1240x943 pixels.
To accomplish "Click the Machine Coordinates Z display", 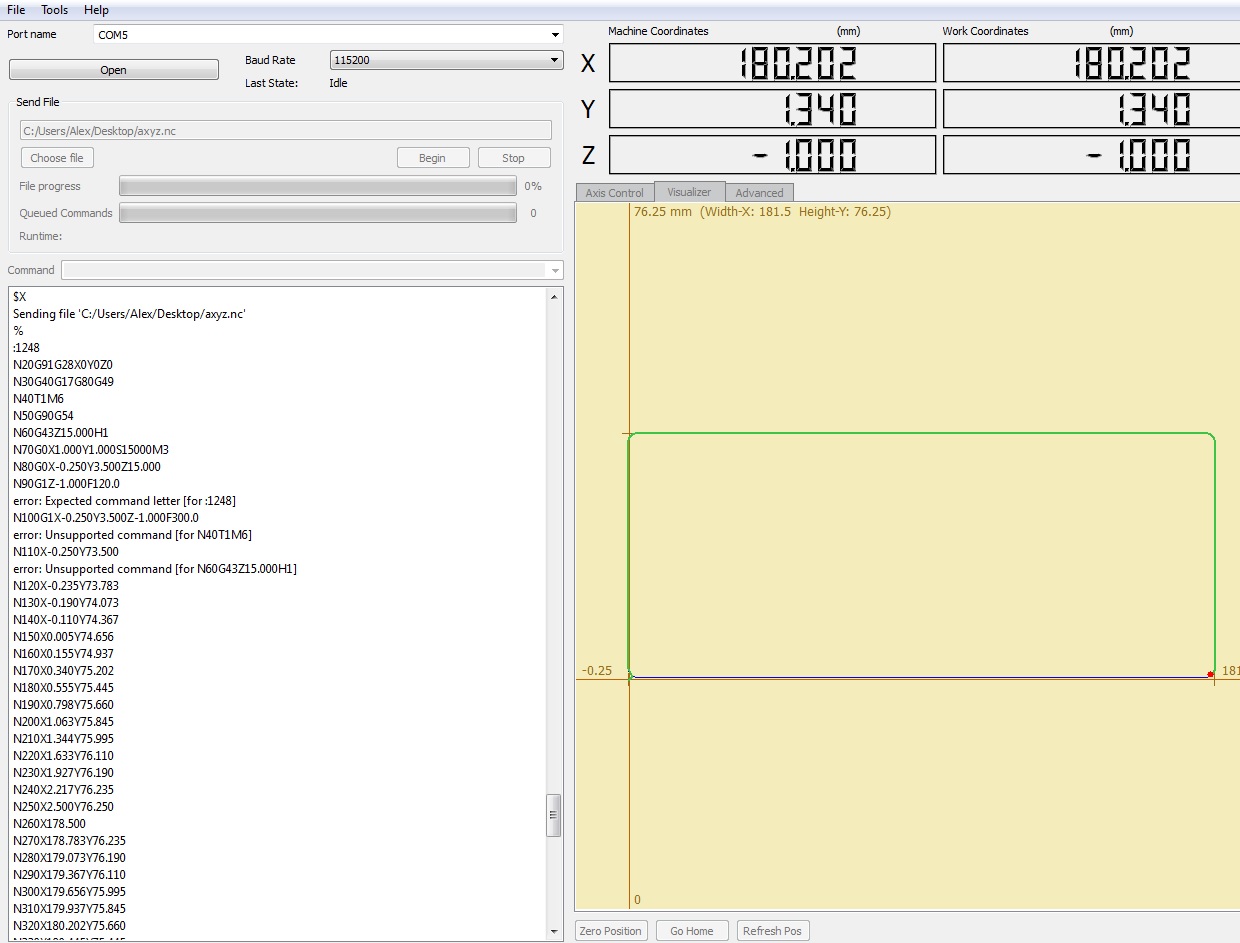I will [x=772, y=155].
